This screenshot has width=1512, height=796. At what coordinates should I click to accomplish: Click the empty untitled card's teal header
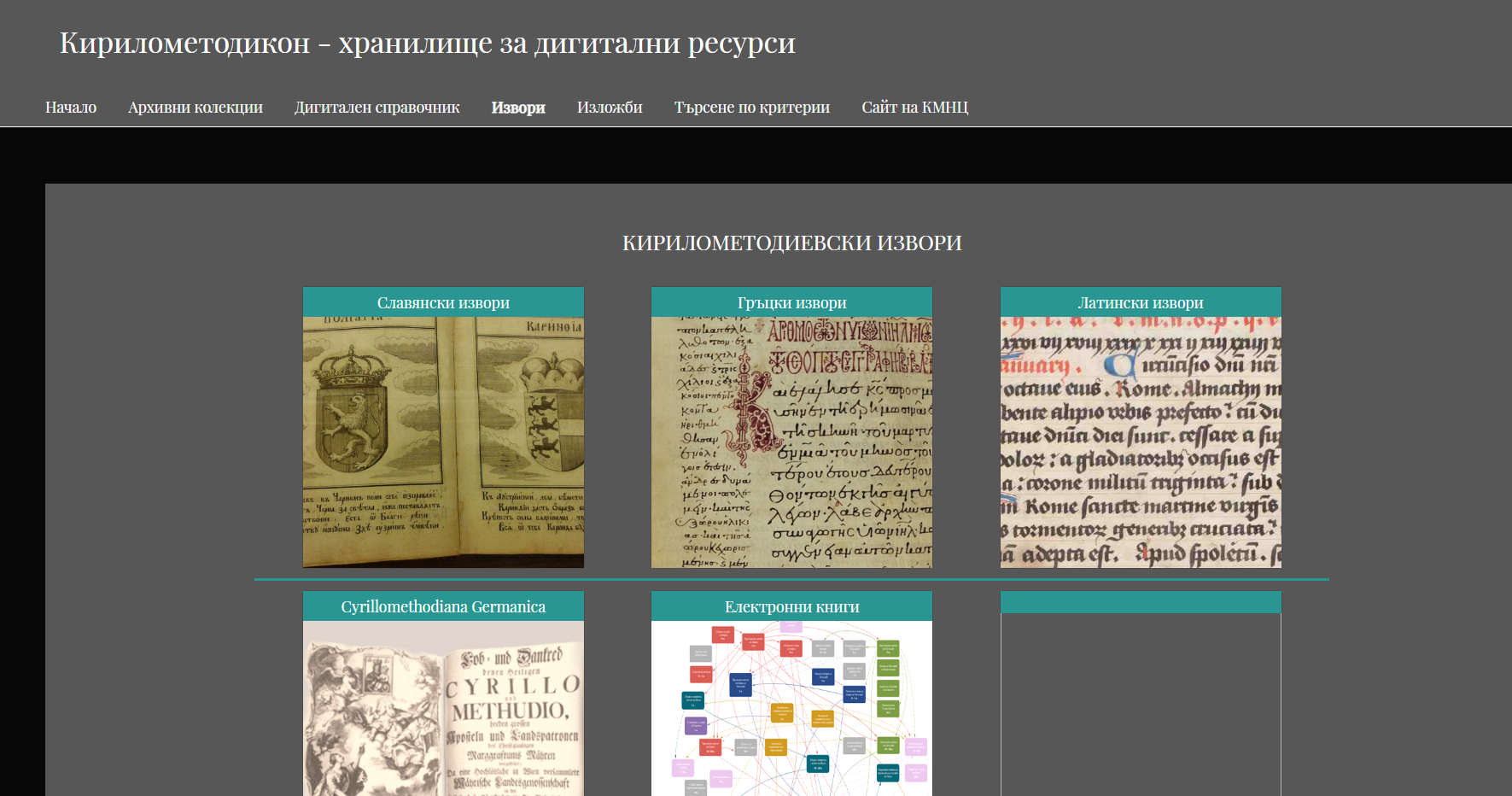pos(1140,603)
